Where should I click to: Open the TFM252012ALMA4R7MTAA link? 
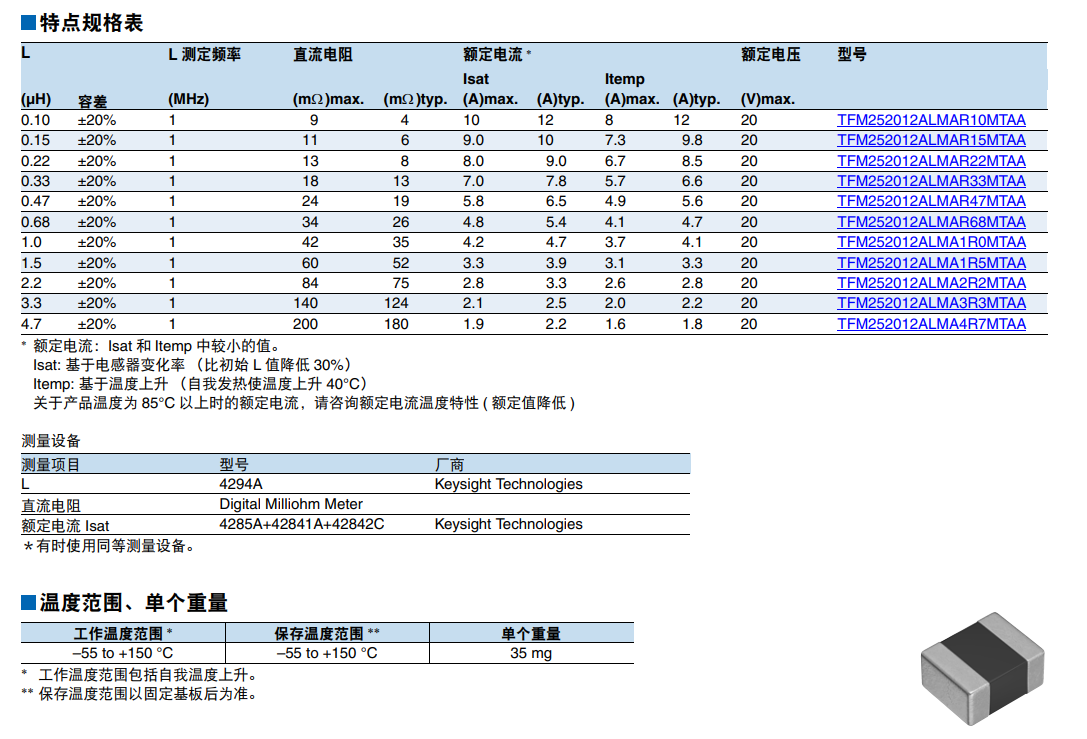[931, 324]
